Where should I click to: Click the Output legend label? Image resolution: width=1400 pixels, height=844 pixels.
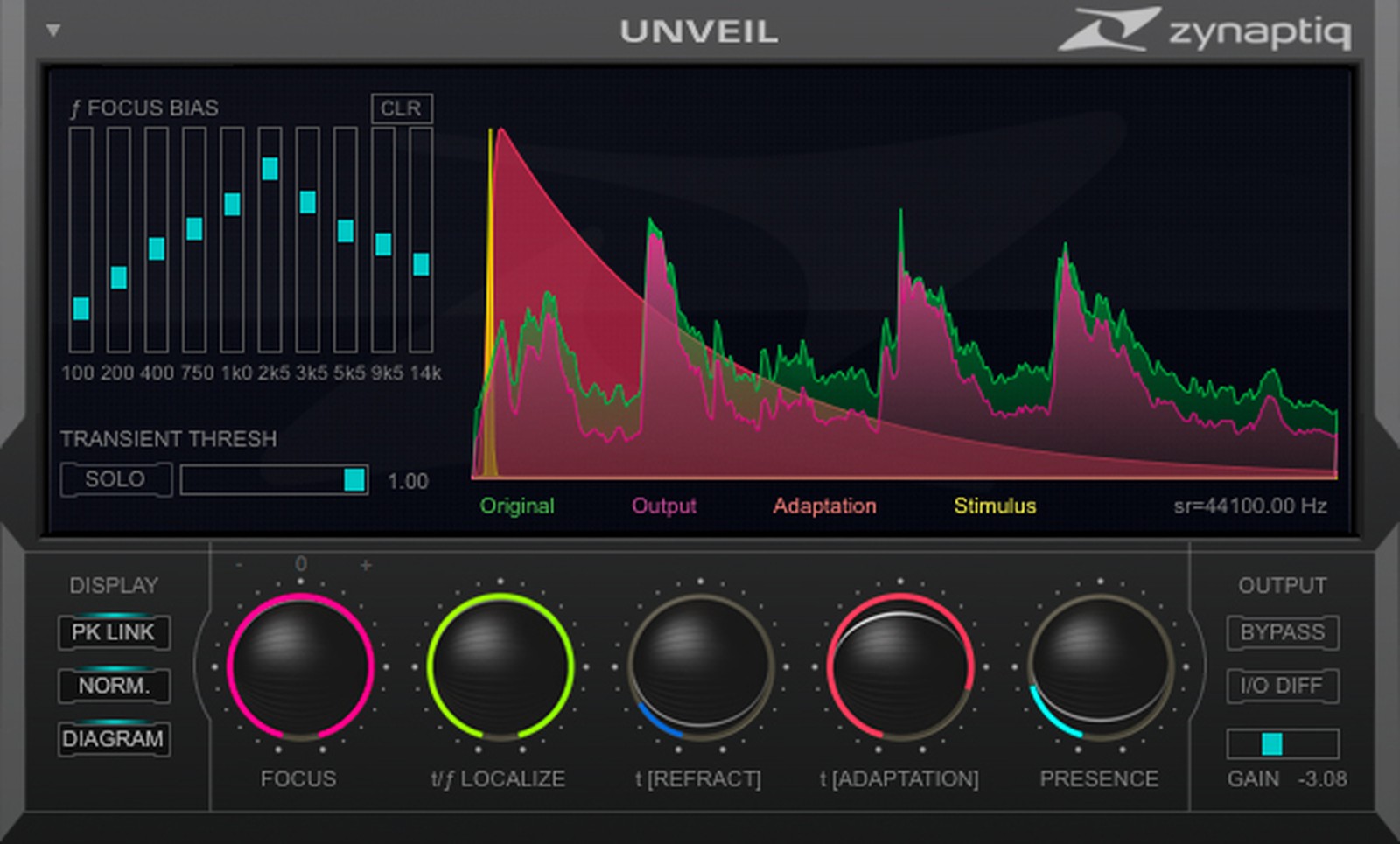pos(664,506)
